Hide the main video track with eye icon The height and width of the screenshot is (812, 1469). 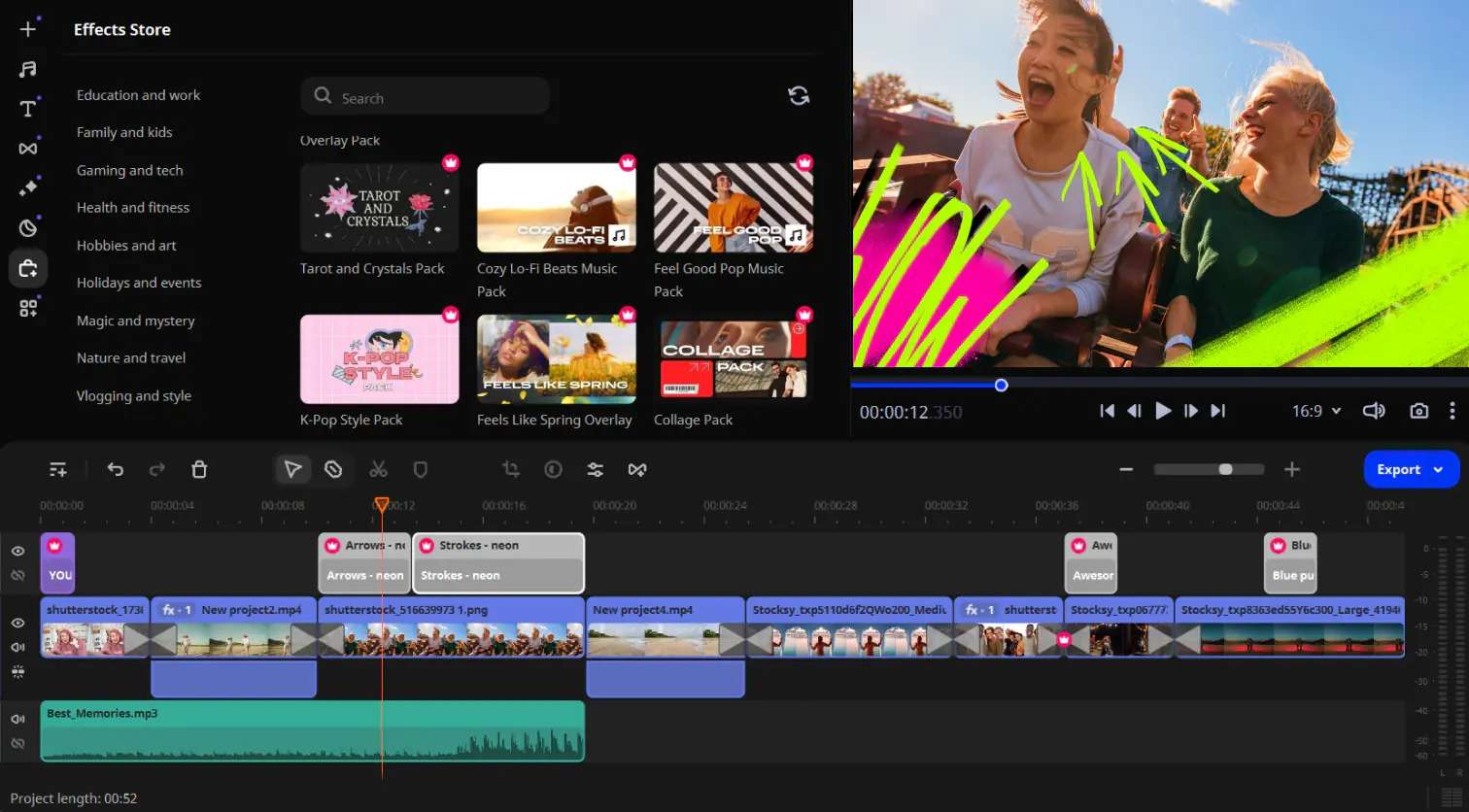point(17,623)
